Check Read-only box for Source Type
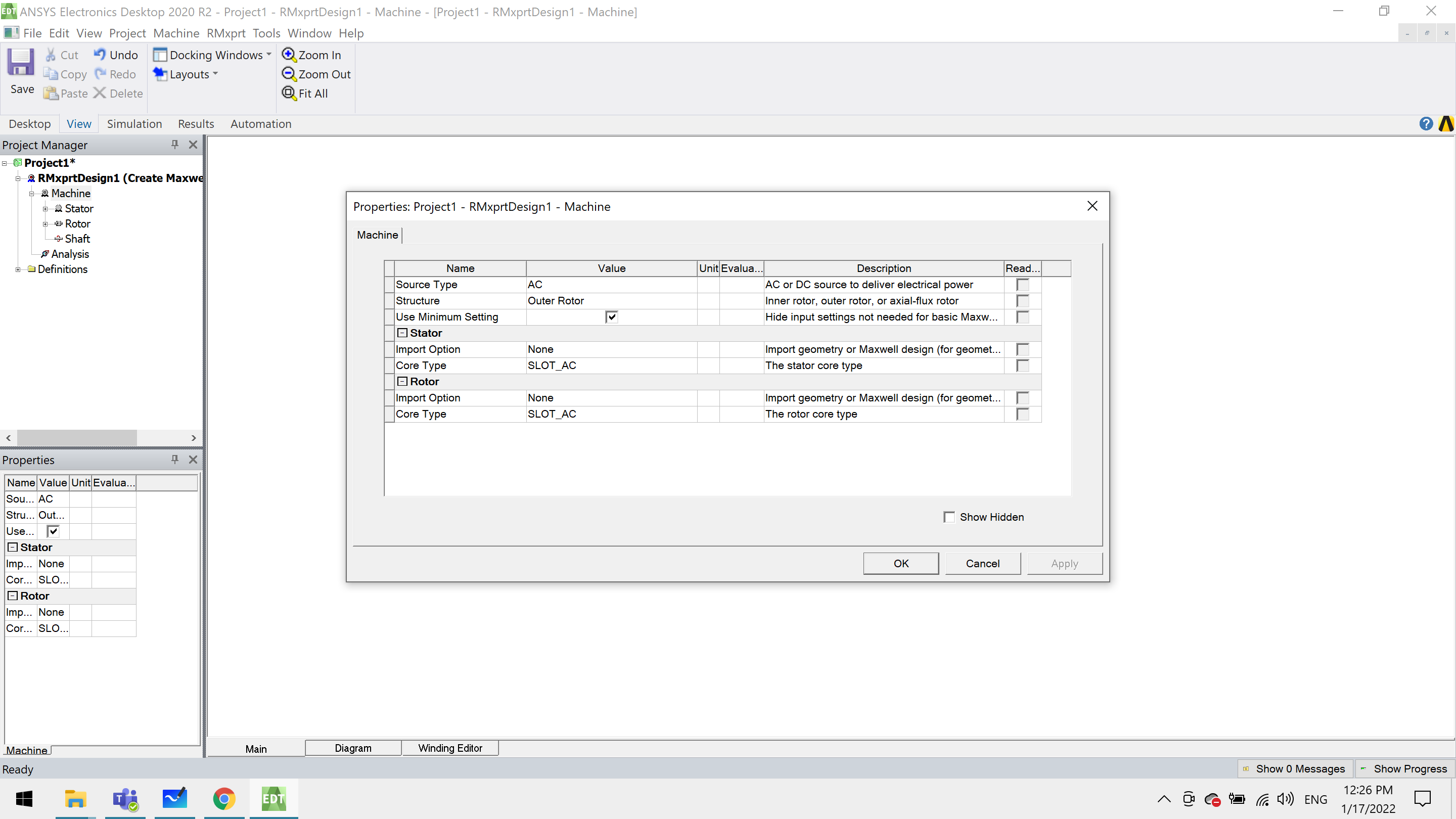 point(1022,285)
